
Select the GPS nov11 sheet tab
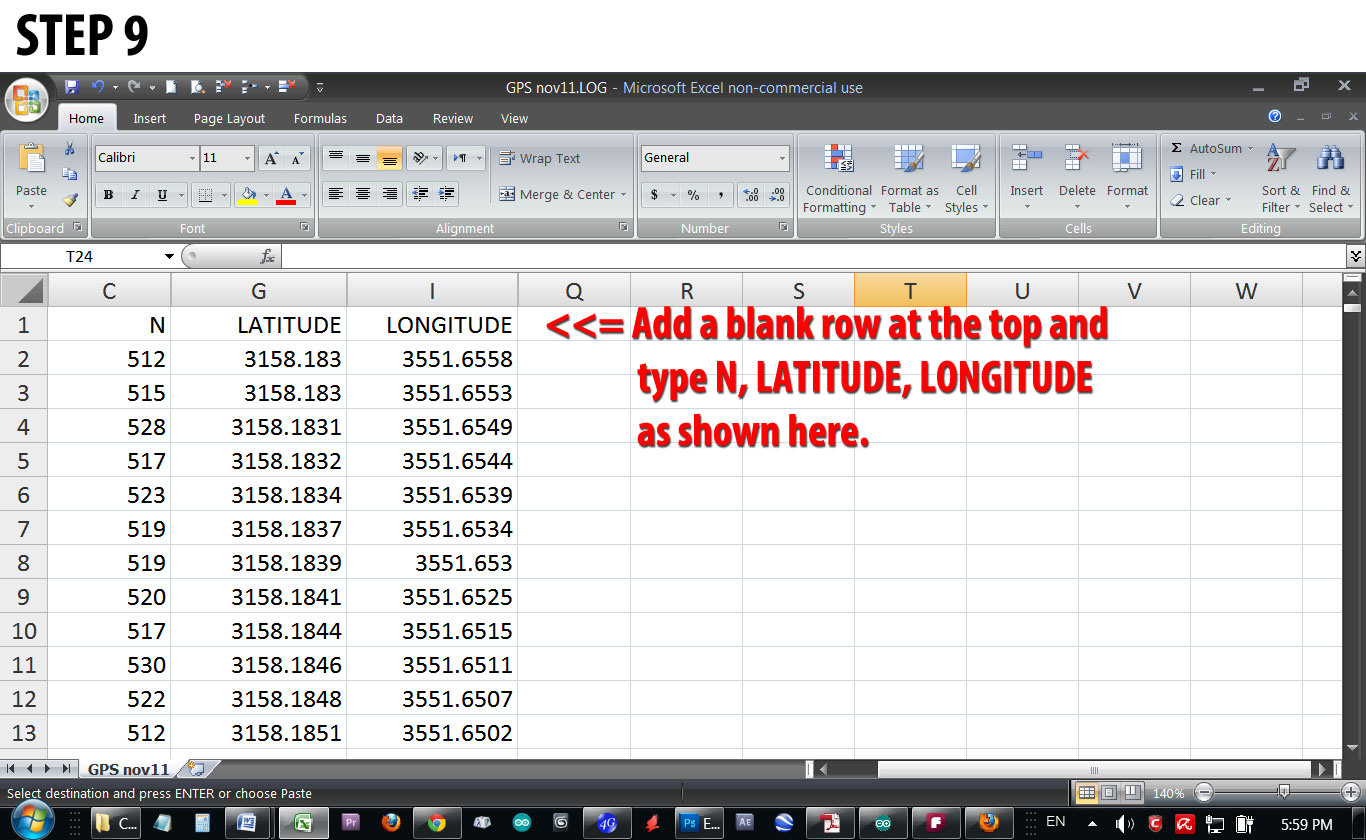pos(128,769)
